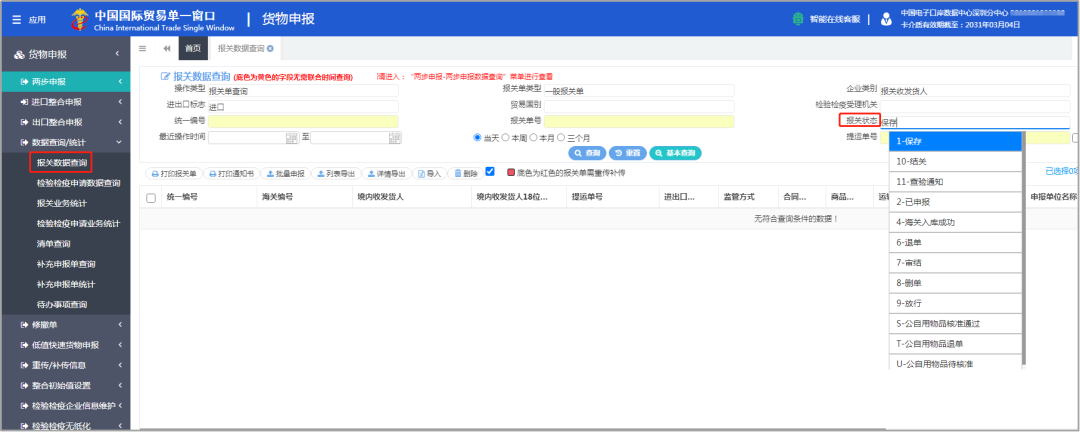The height and width of the screenshot is (432, 1080).
Task: Click the 导入 import button
Action: pyautogui.click(x=429, y=174)
